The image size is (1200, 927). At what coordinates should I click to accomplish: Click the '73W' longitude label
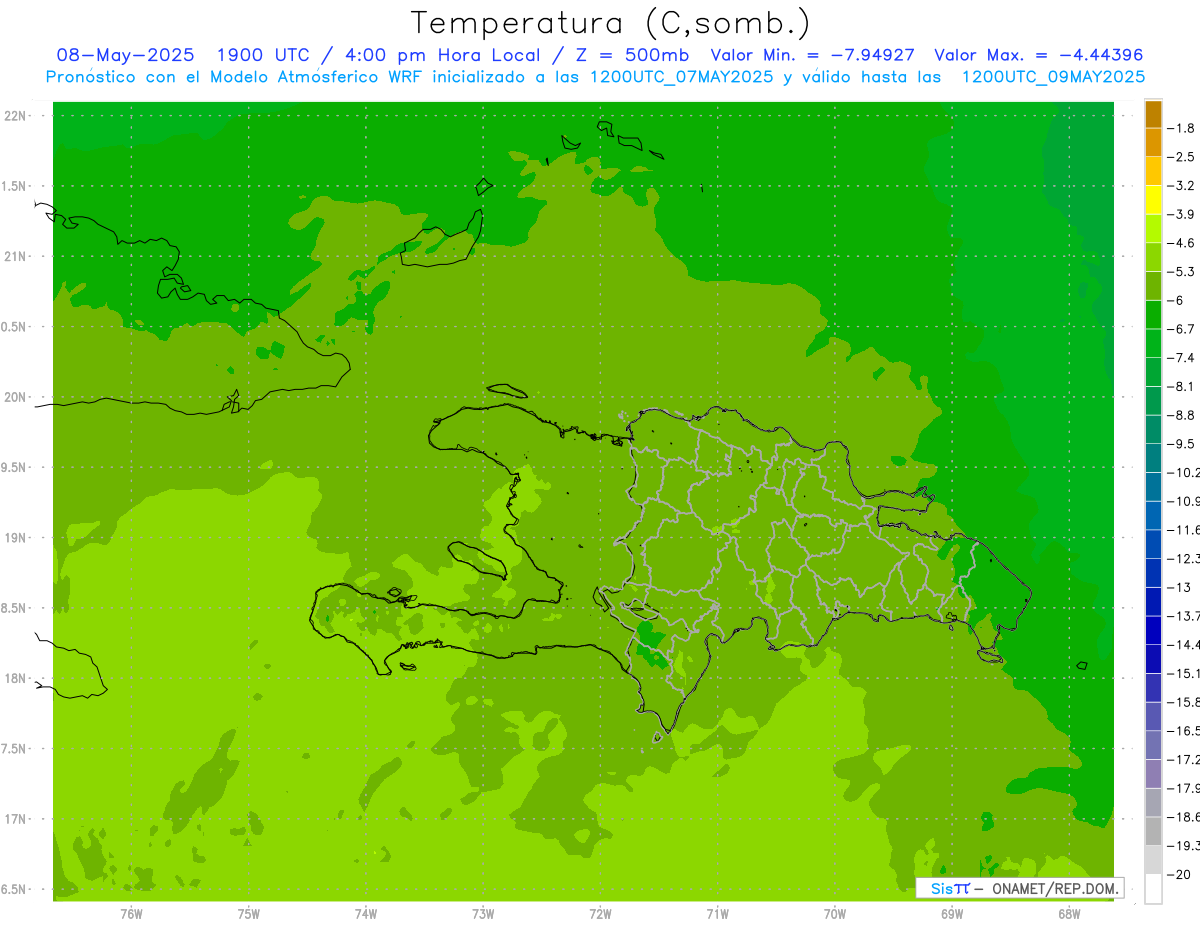(x=483, y=913)
